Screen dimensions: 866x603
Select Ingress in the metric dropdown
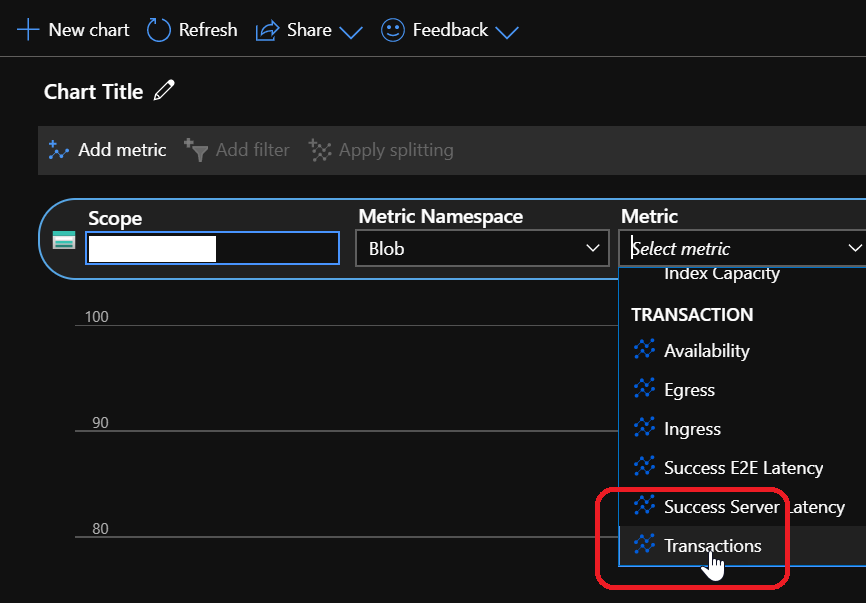692,429
